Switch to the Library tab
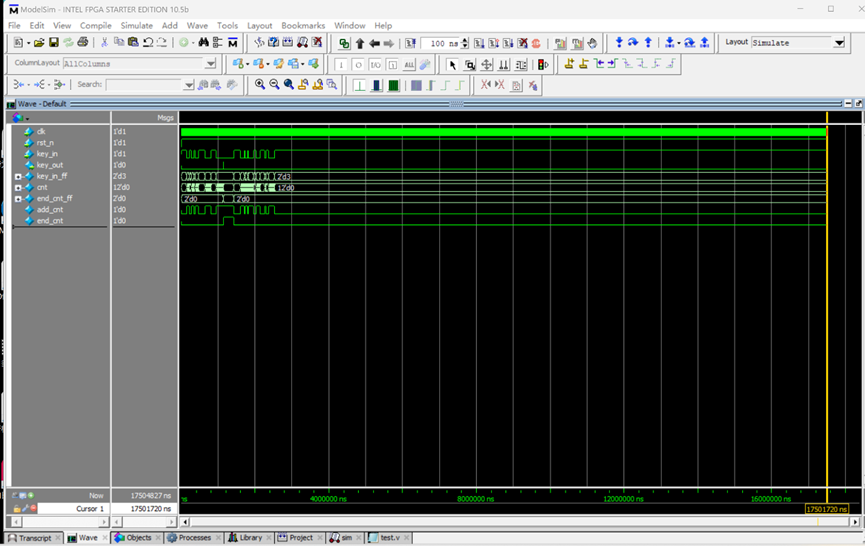 point(250,538)
